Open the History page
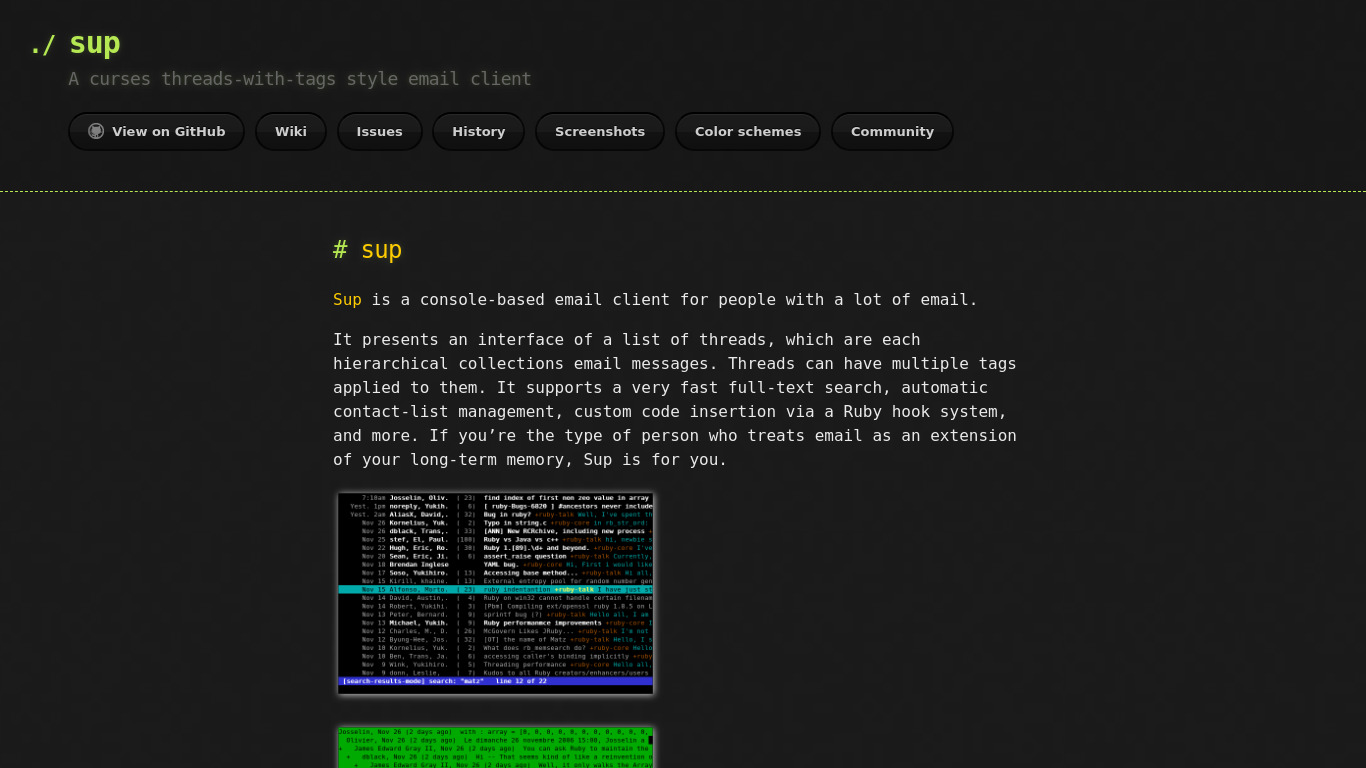 (479, 131)
